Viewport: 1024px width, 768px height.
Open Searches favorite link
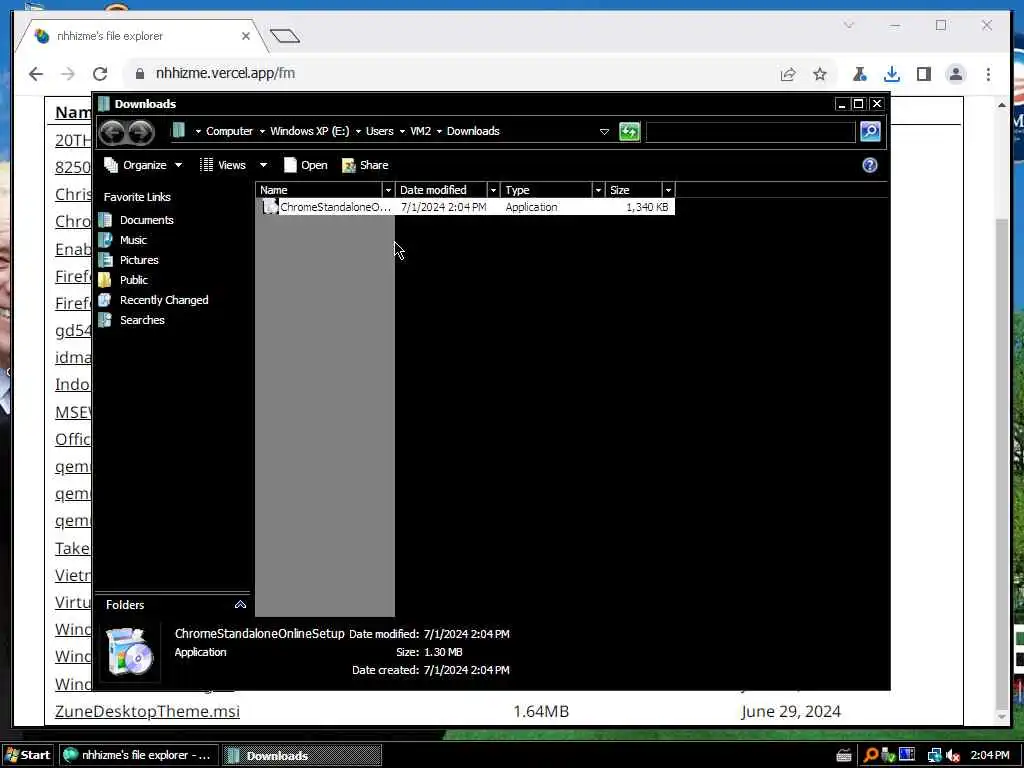pos(142,320)
